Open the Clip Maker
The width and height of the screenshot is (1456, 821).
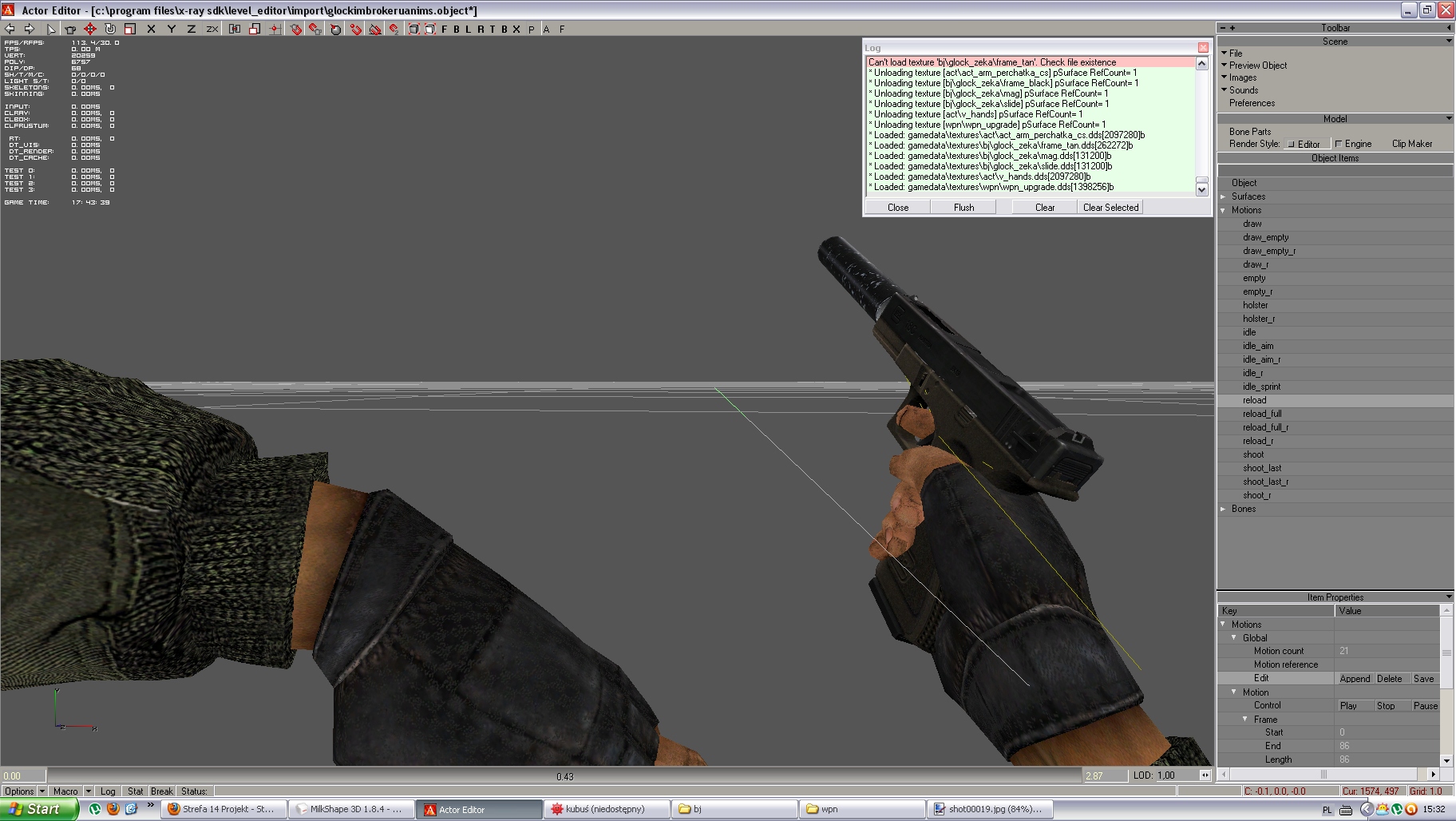[1412, 144]
